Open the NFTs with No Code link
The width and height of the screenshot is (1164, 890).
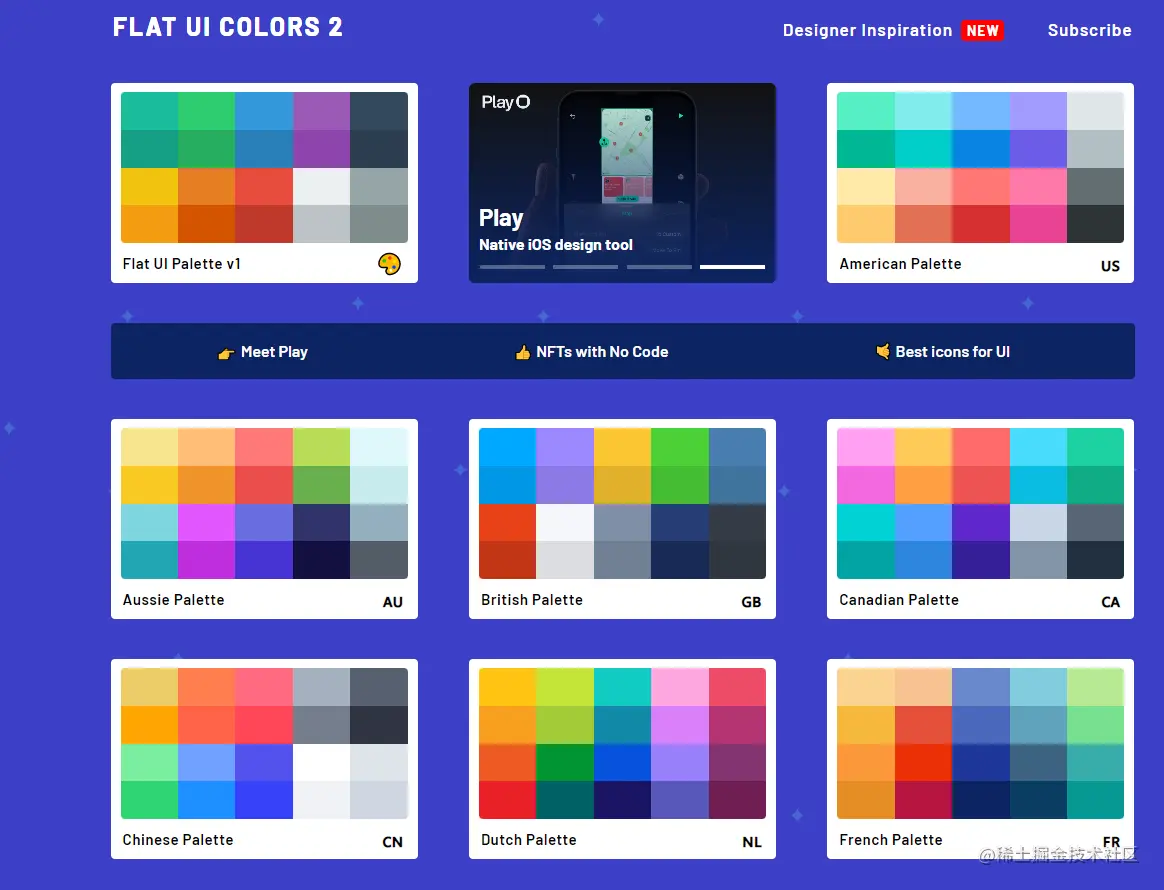pyautogui.click(x=602, y=352)
